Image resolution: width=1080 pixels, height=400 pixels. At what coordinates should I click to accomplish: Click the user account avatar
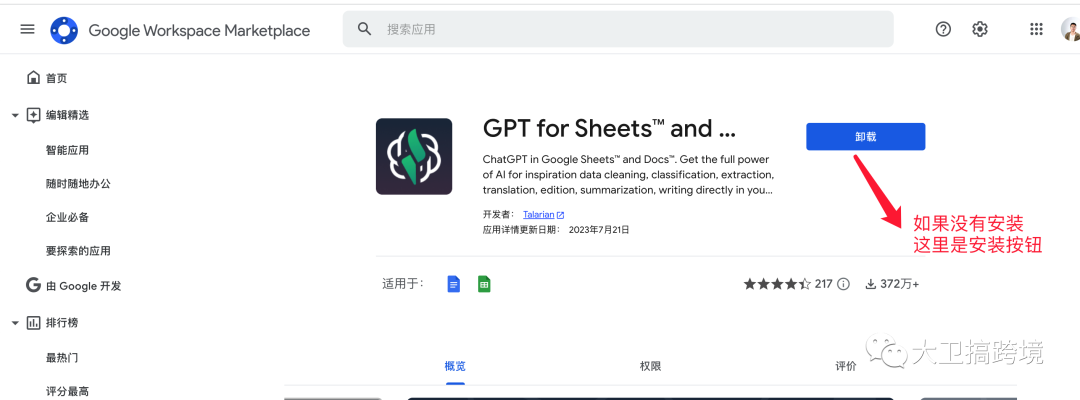[1071, 30]
